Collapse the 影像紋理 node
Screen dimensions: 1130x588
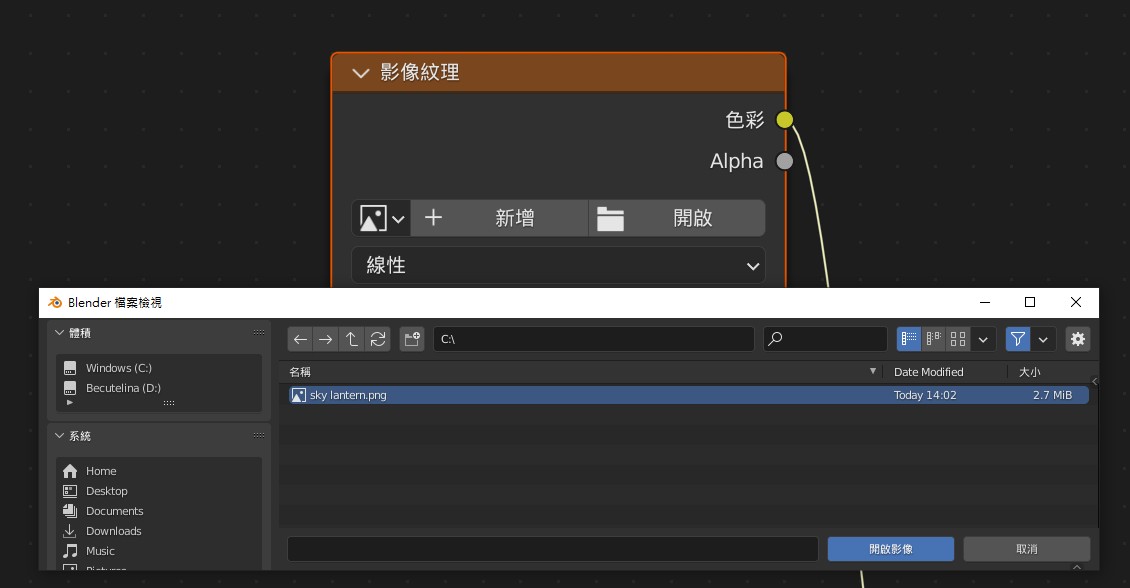point(361,73)
